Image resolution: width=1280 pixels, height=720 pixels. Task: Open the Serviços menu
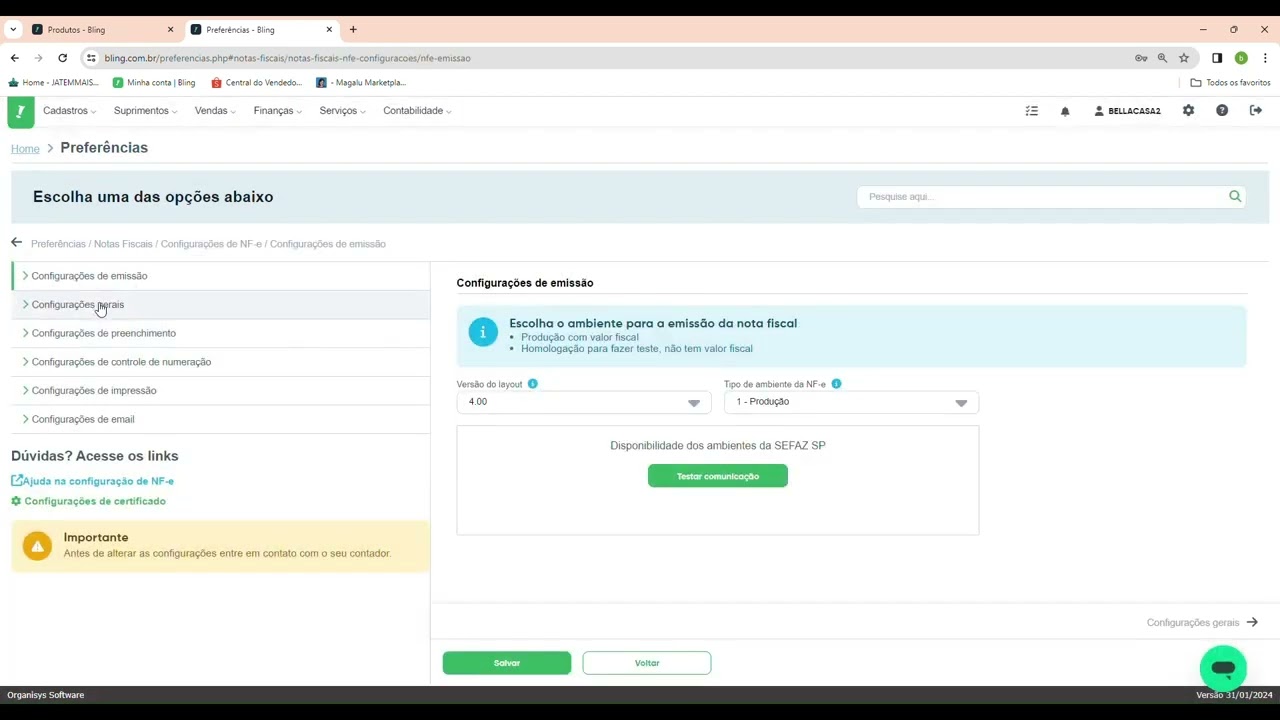click(x=343, y=111)
